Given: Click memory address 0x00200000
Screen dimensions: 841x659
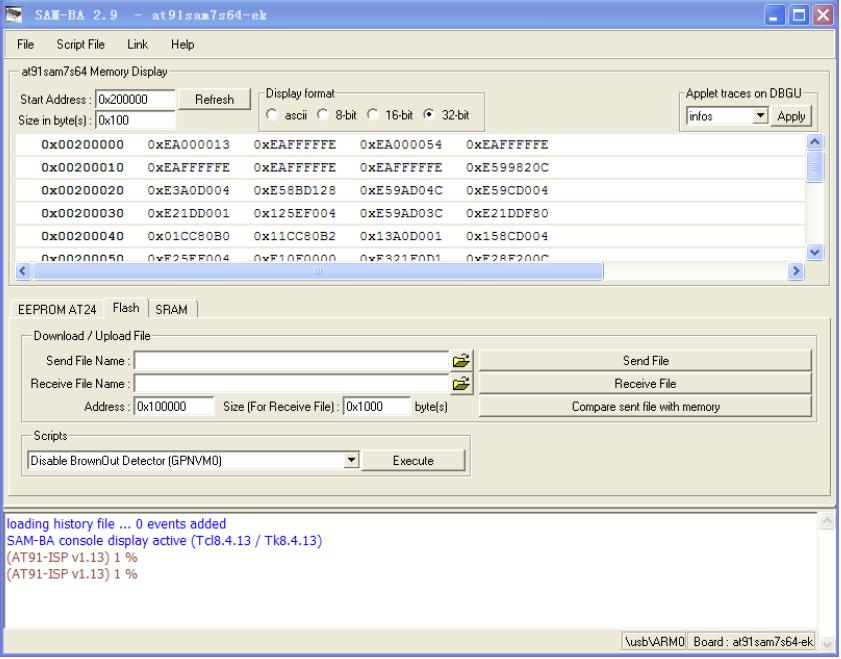Looking at the screenshot, I should (x=83, y=145).
